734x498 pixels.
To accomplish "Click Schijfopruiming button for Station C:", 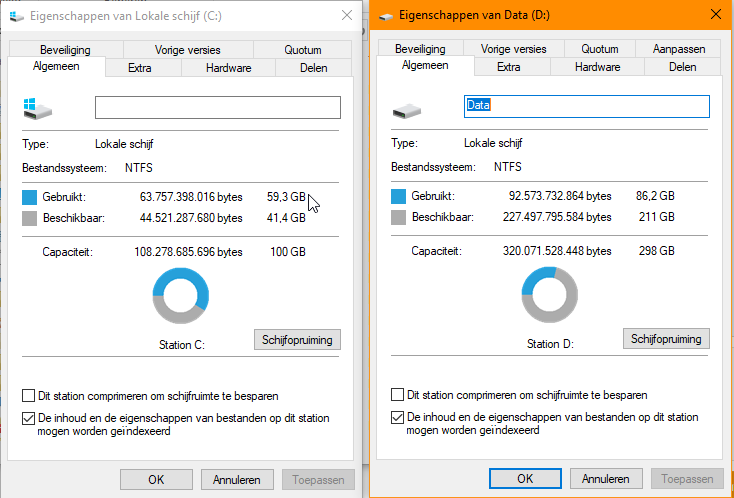I will [x=297, y=340].
